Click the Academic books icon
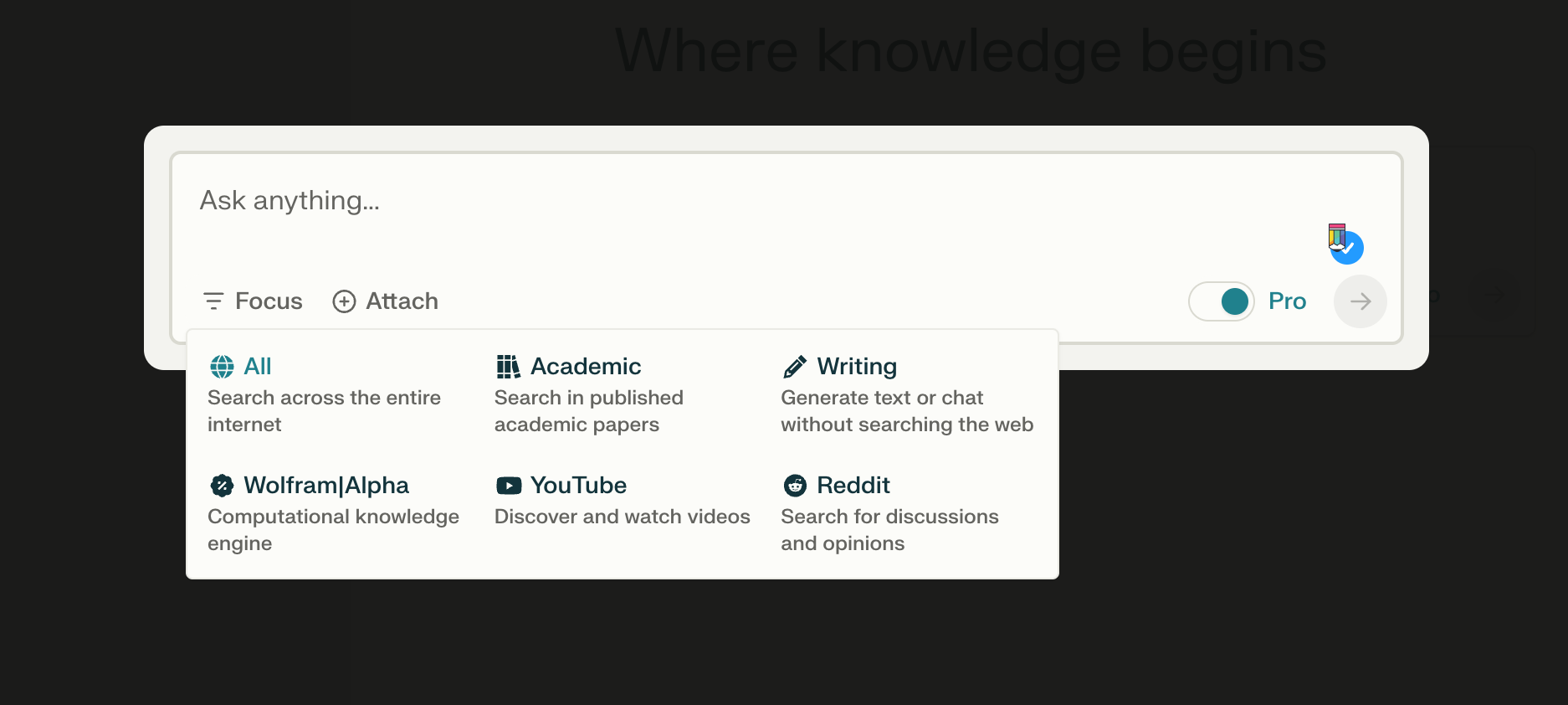 (508, 367)
